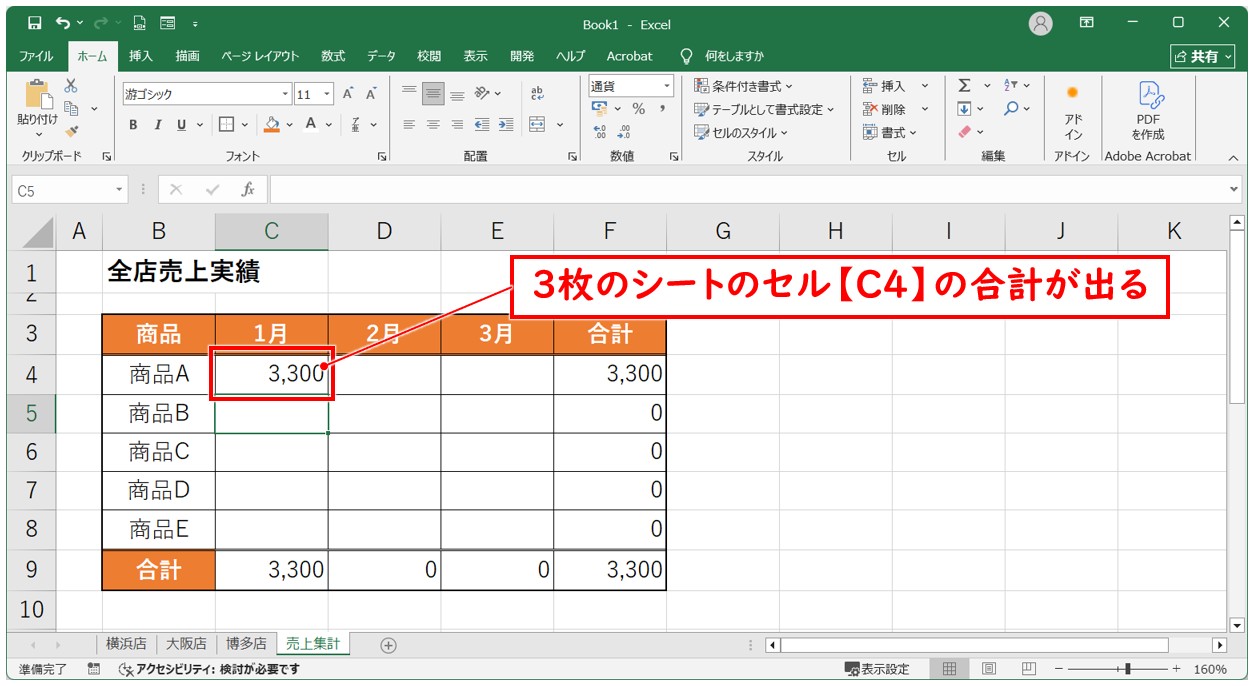Toggle Italic formatting
This screenshot has width=1254, height=686.
point(157,125)
